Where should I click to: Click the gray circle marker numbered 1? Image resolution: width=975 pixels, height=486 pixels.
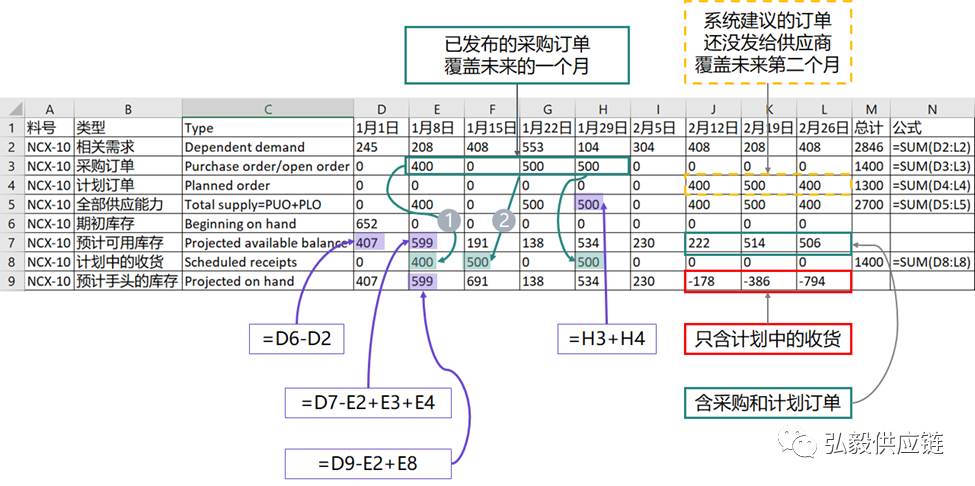tap(451, 219)
